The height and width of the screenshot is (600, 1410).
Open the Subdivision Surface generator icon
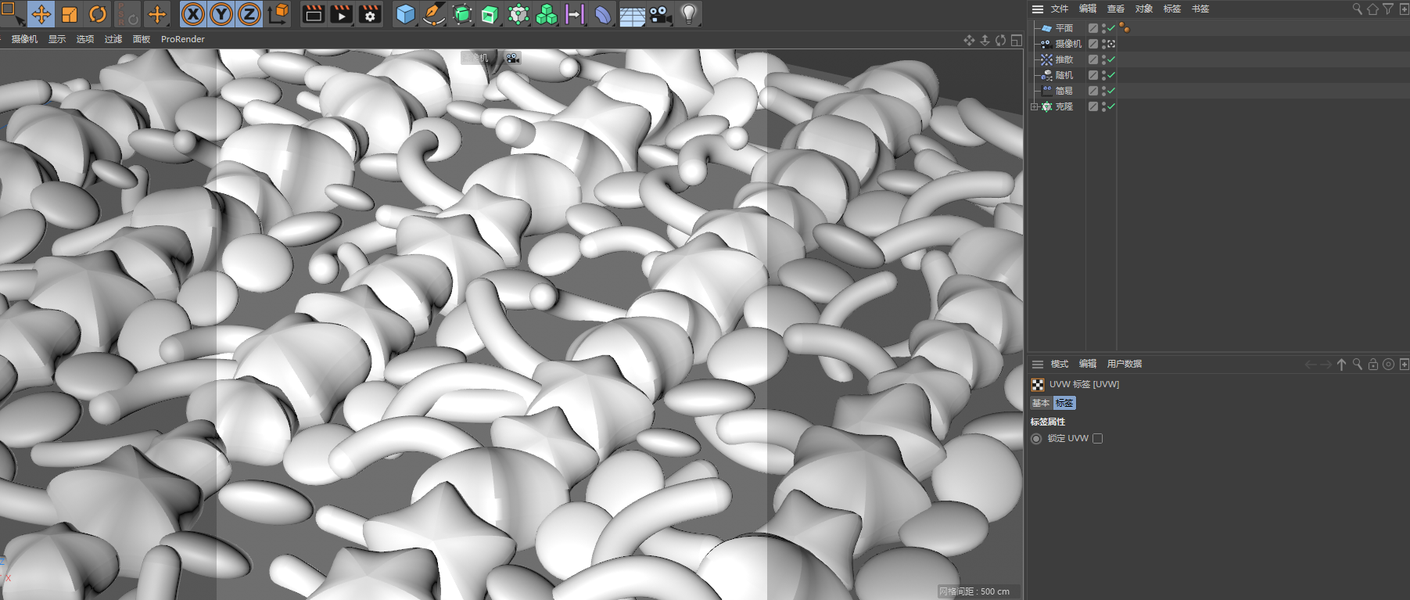462,14
